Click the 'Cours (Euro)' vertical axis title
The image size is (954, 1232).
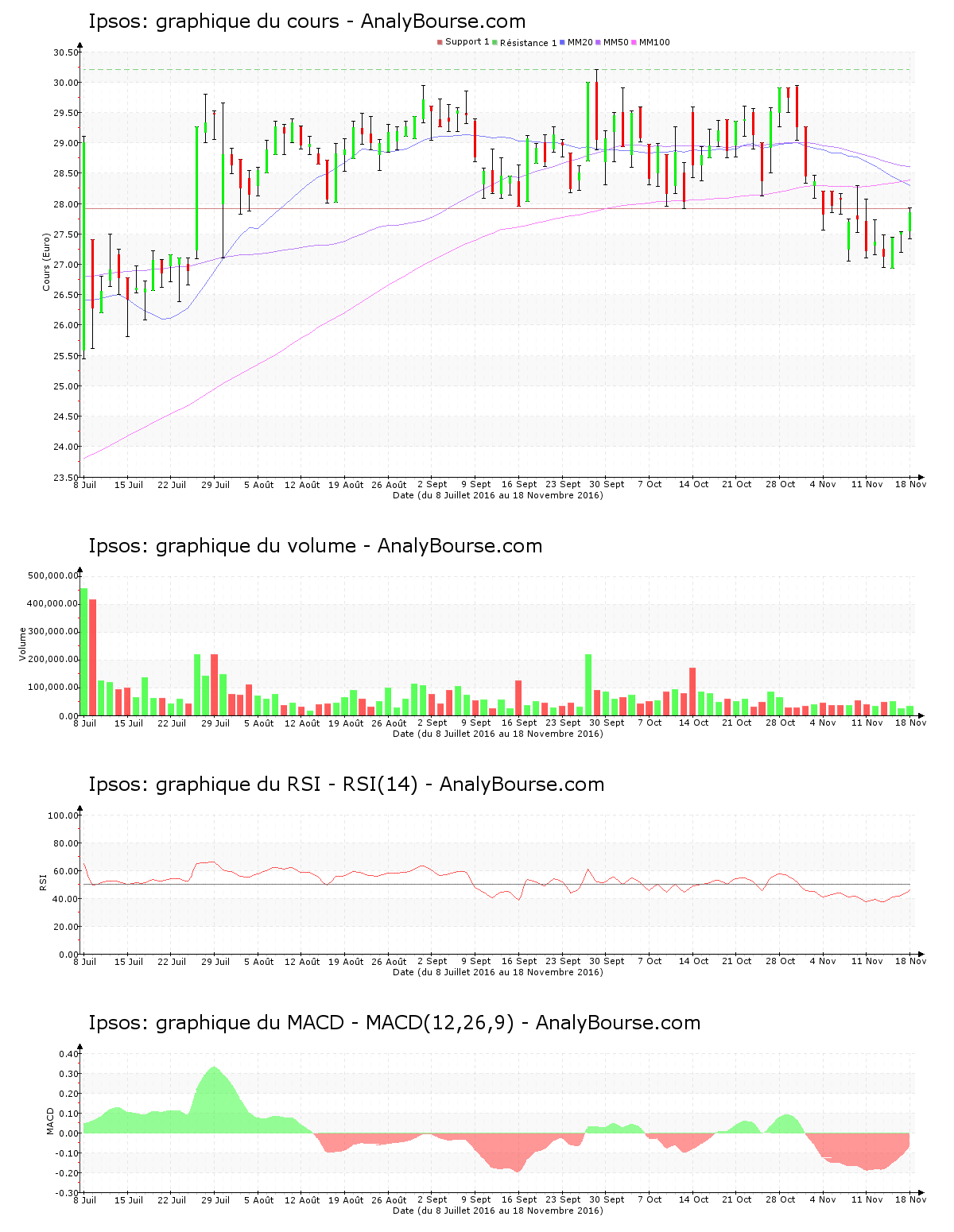pyautogui.click(x=46, y=262)
